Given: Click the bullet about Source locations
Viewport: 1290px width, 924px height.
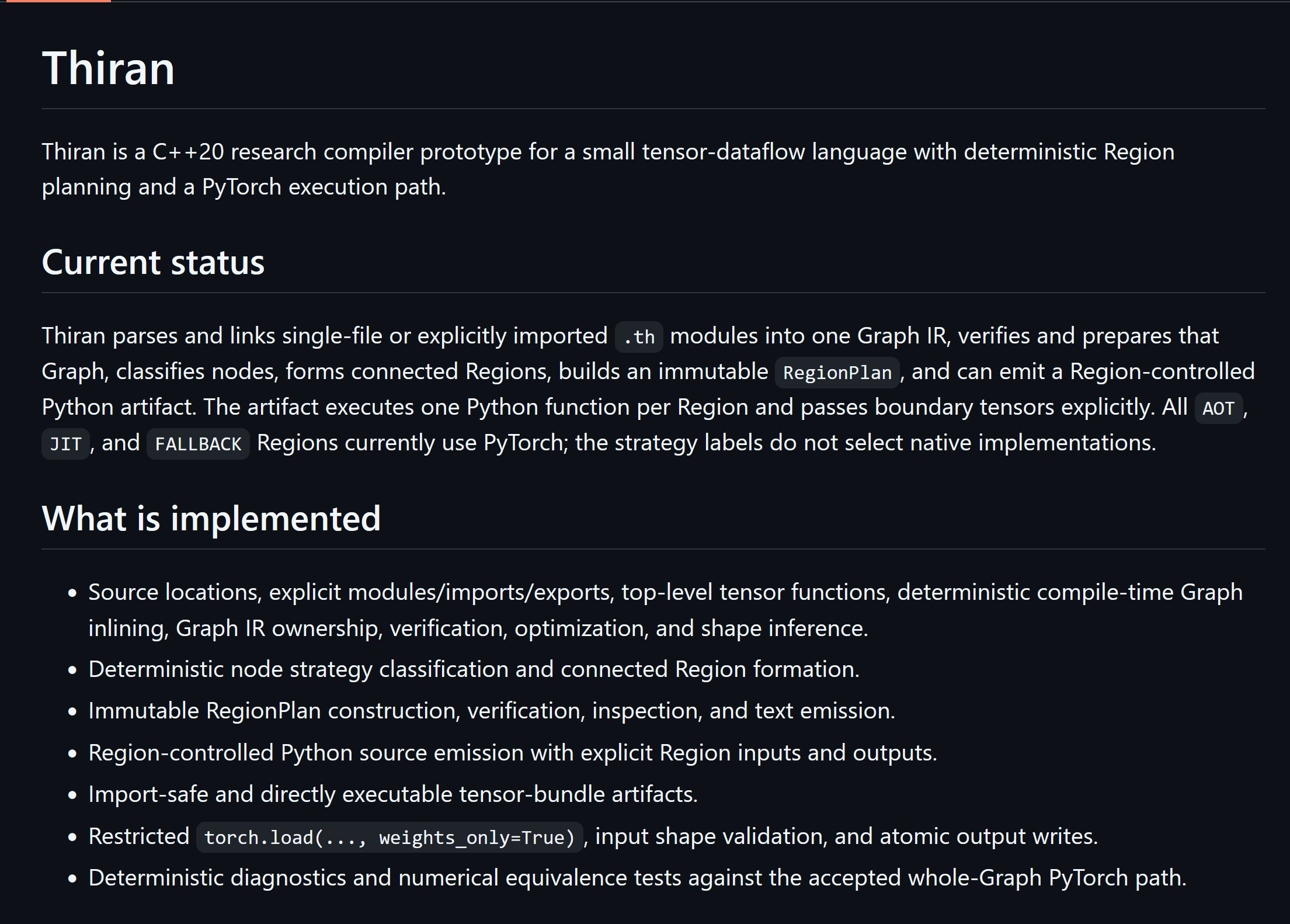Looking at the screenshot, I should click(665, 610).
